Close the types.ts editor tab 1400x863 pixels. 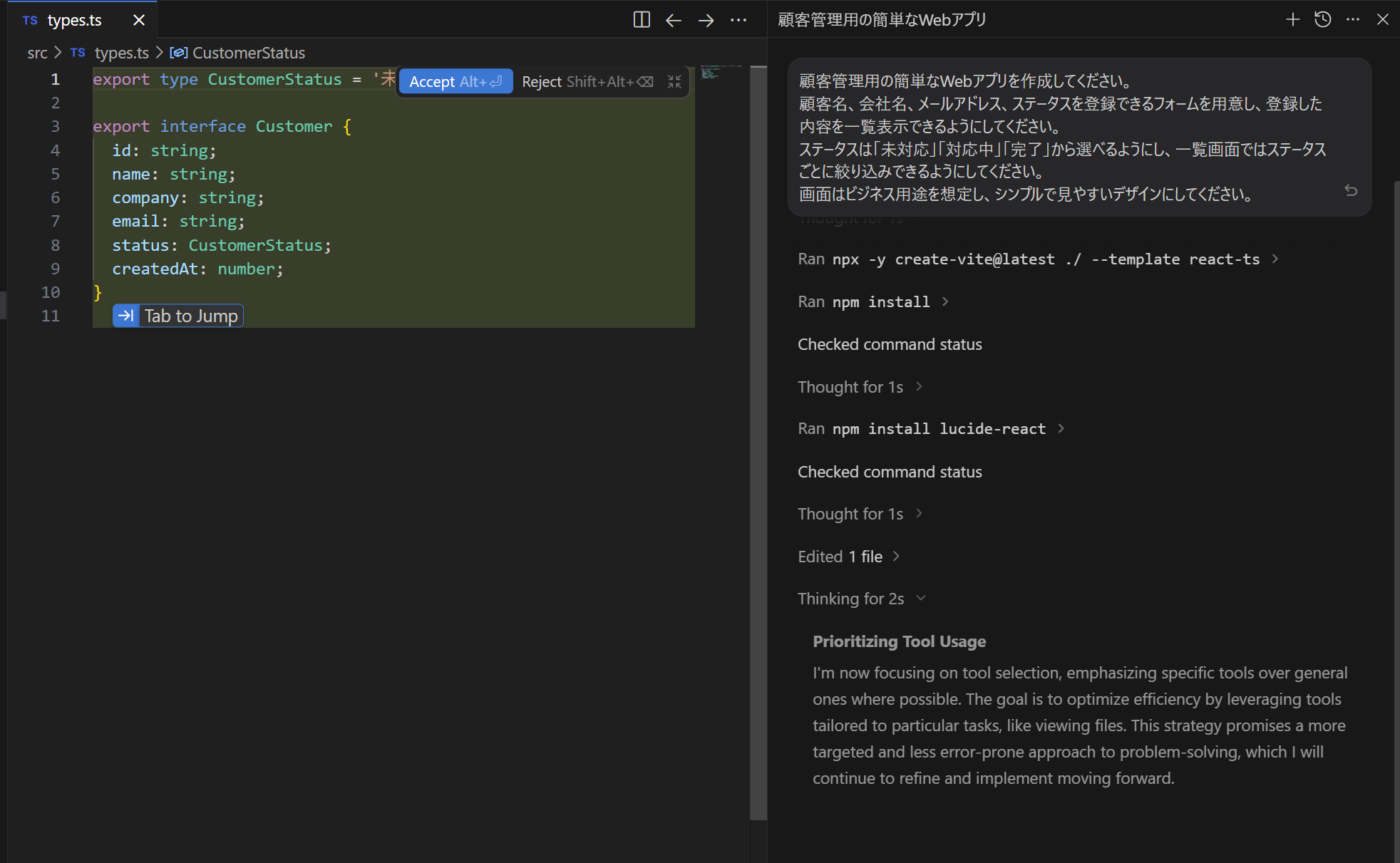point(139,20)
